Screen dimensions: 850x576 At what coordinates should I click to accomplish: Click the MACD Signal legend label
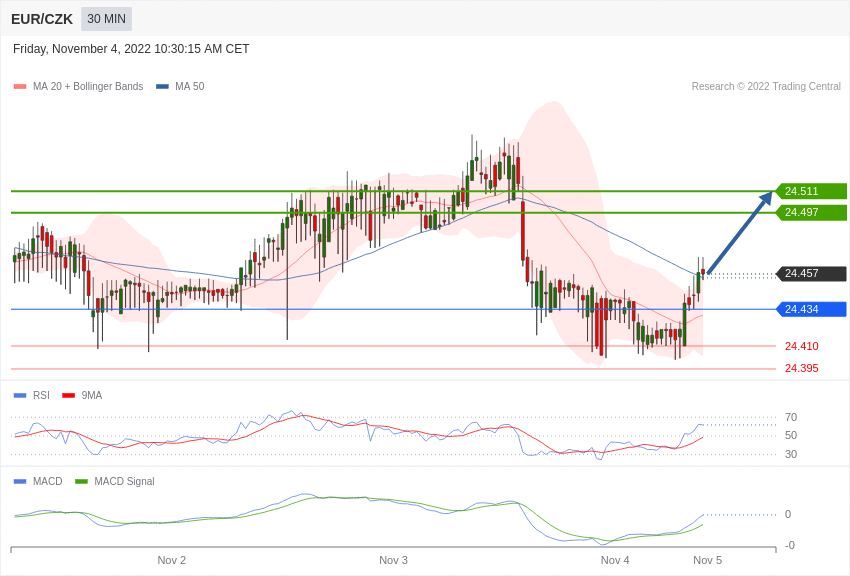[x=124, y=482]
